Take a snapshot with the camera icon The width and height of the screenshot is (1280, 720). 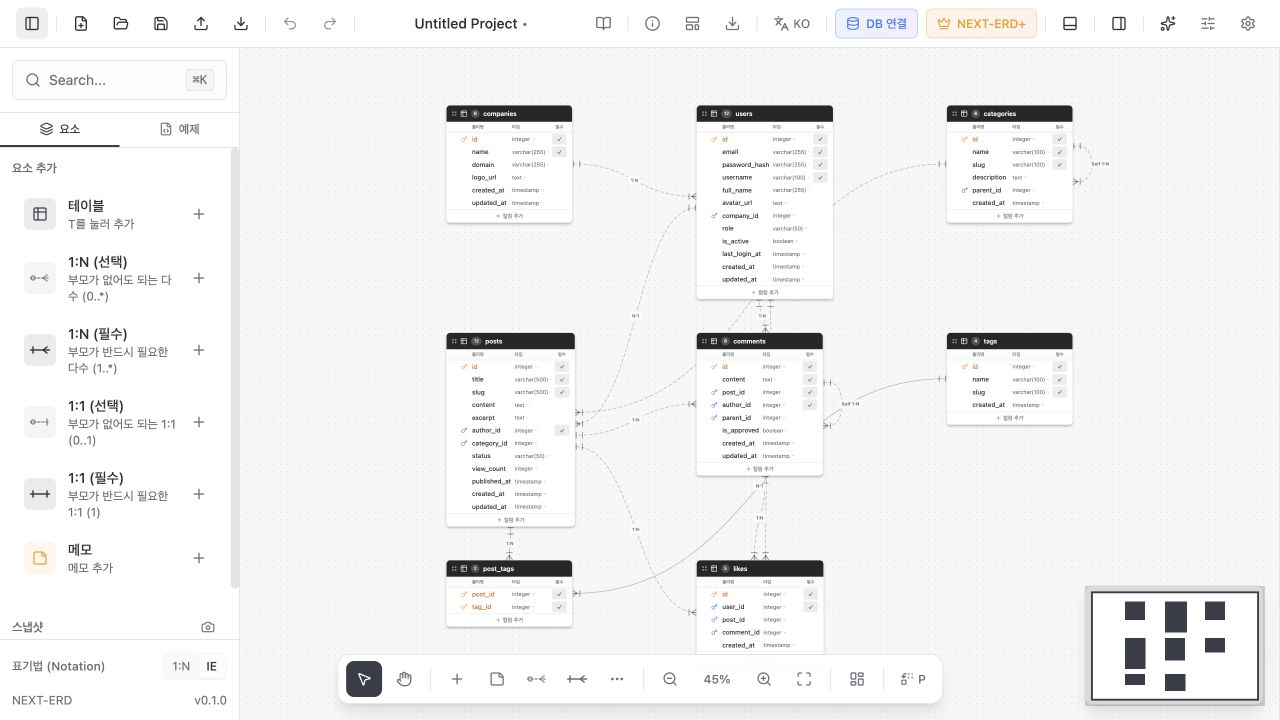[x=208, y=627]
